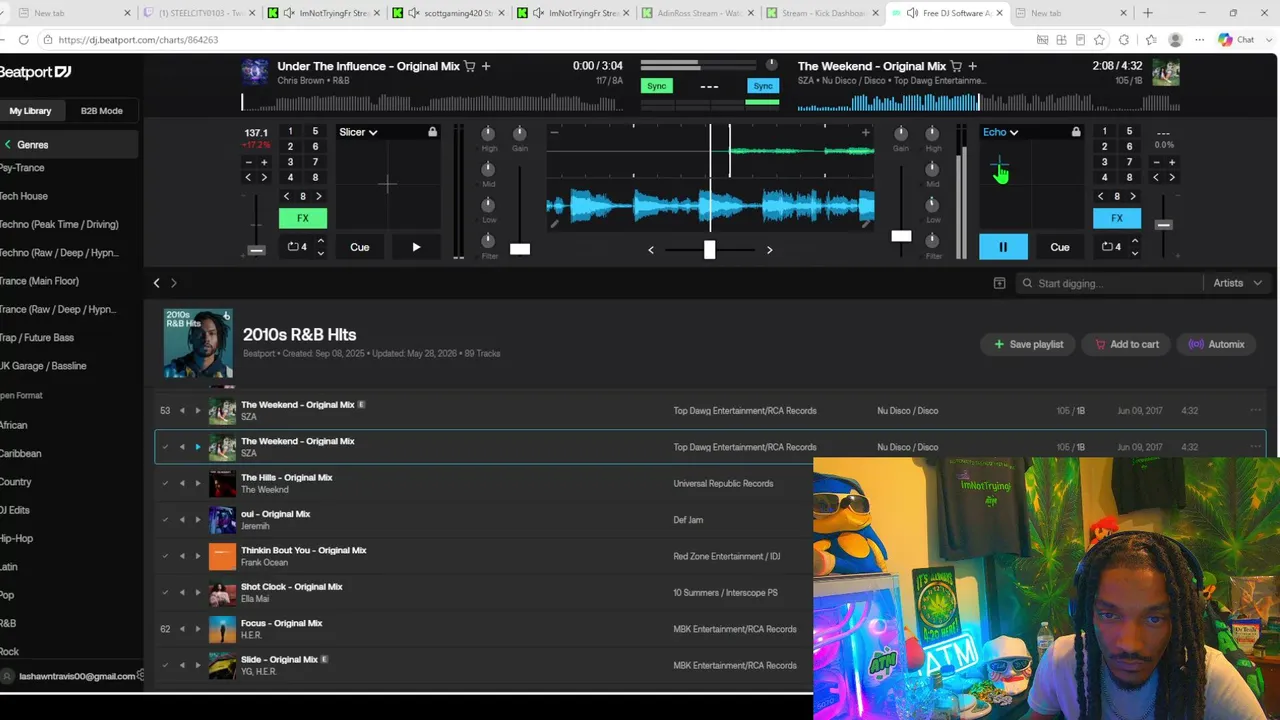The image size is (1280, 720).
Task: Open the Artists search filter dropdown
Action: click(1238, 283)
